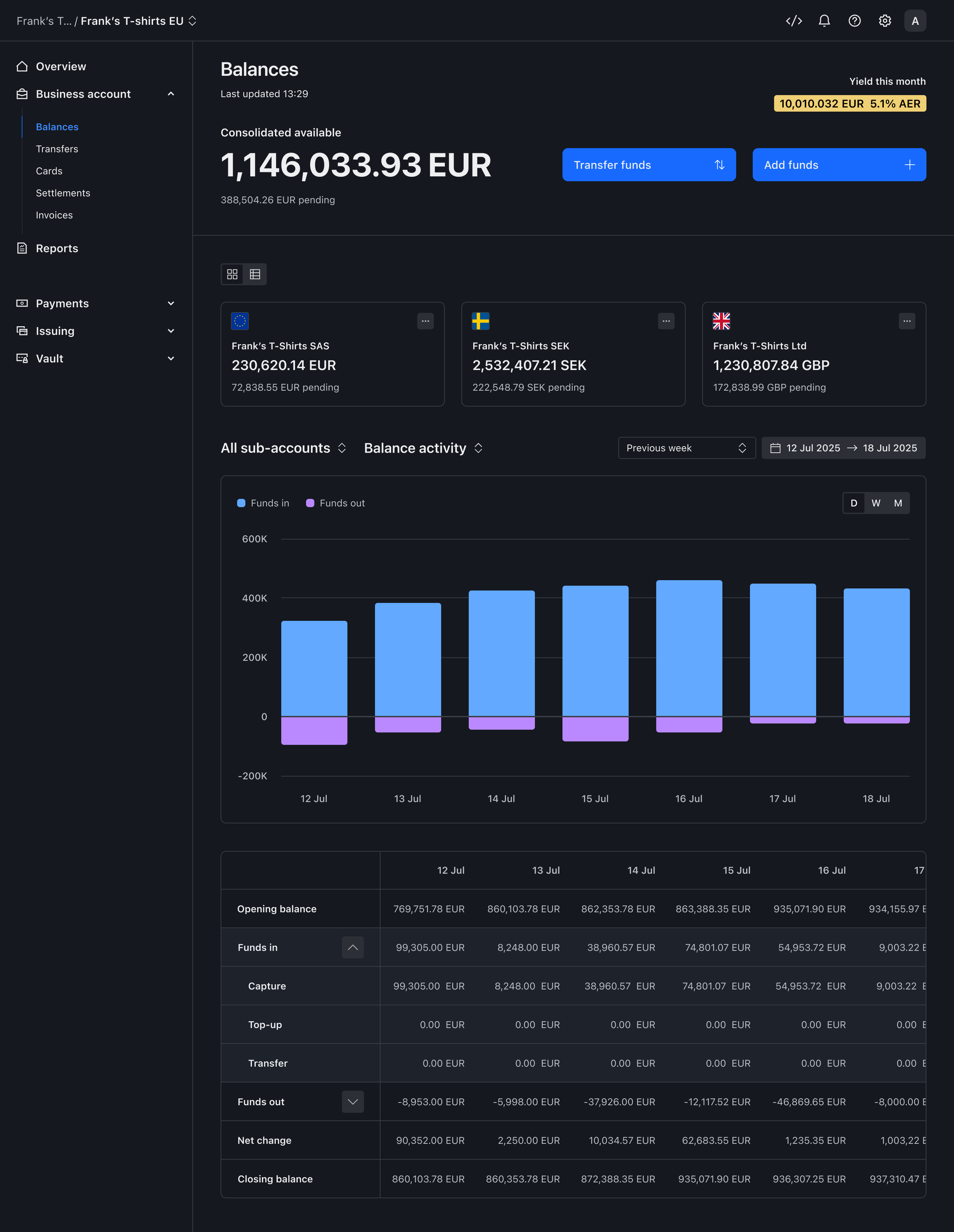Open Balance activity selector

coord(423,448)
